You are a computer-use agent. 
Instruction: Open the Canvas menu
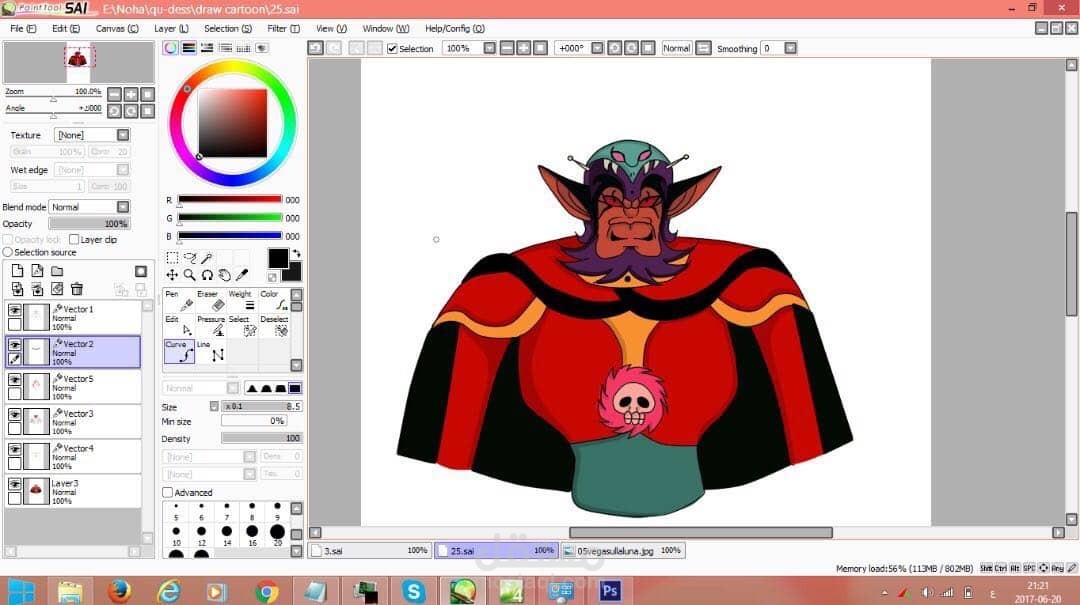pos(116,28)
